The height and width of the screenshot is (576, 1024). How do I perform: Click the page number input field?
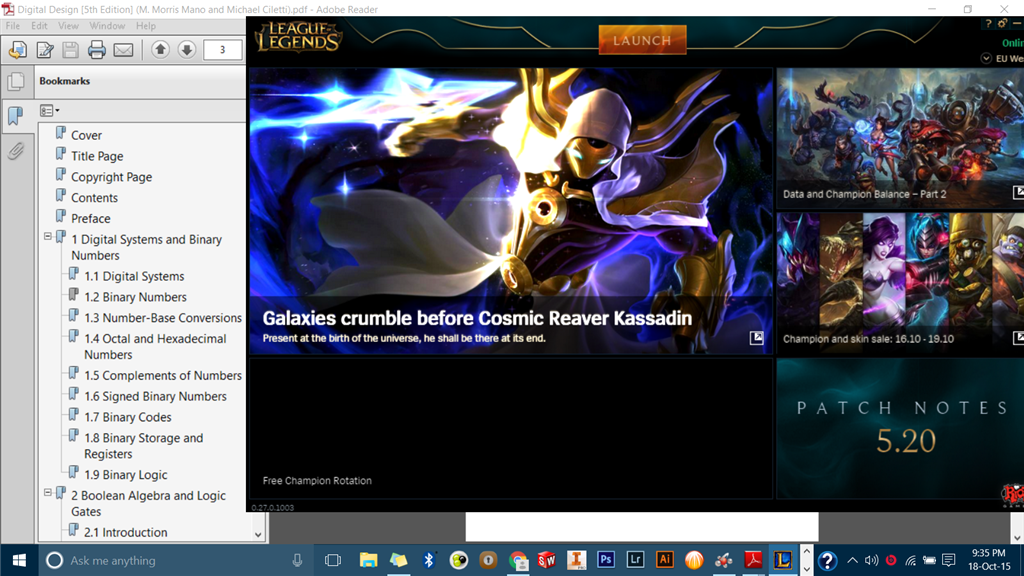tap(222, 50)
